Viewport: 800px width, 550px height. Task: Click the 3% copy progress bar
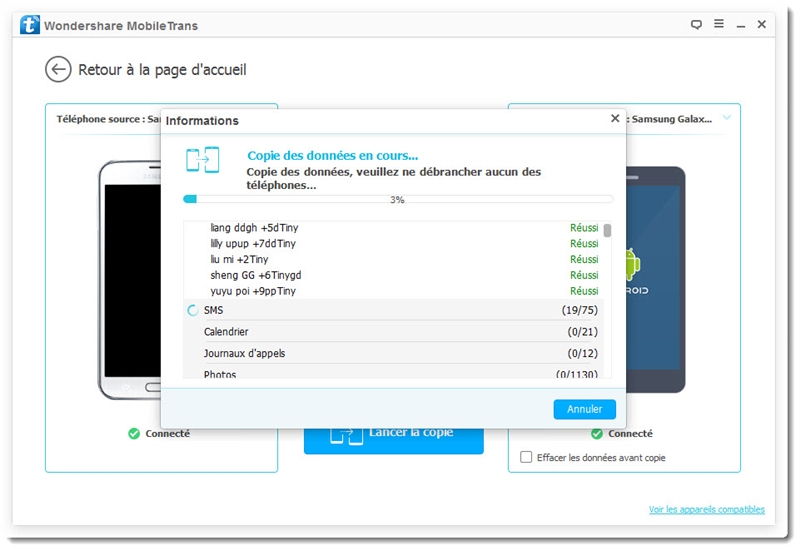(x=398, y=199)
